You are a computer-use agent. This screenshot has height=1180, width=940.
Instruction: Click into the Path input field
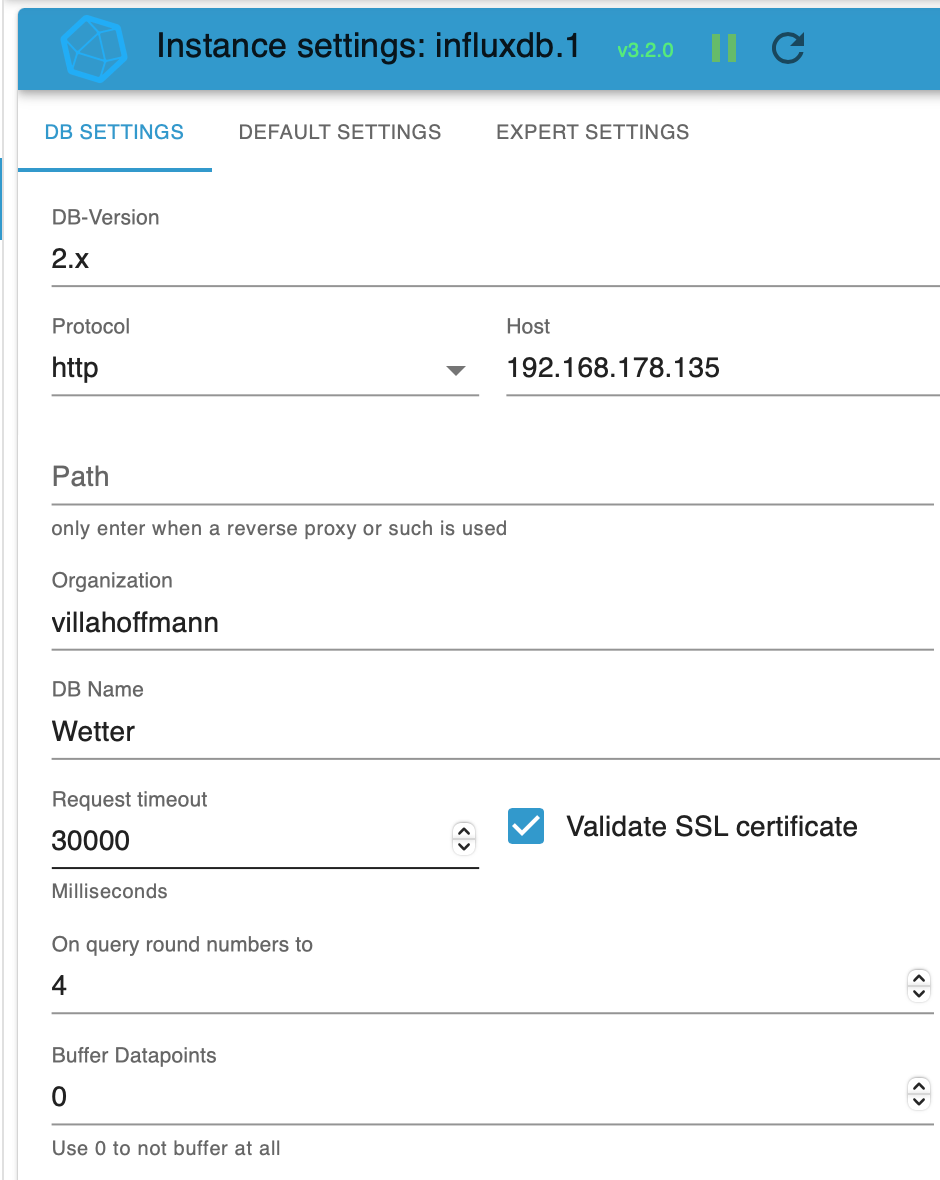point(490,477)
